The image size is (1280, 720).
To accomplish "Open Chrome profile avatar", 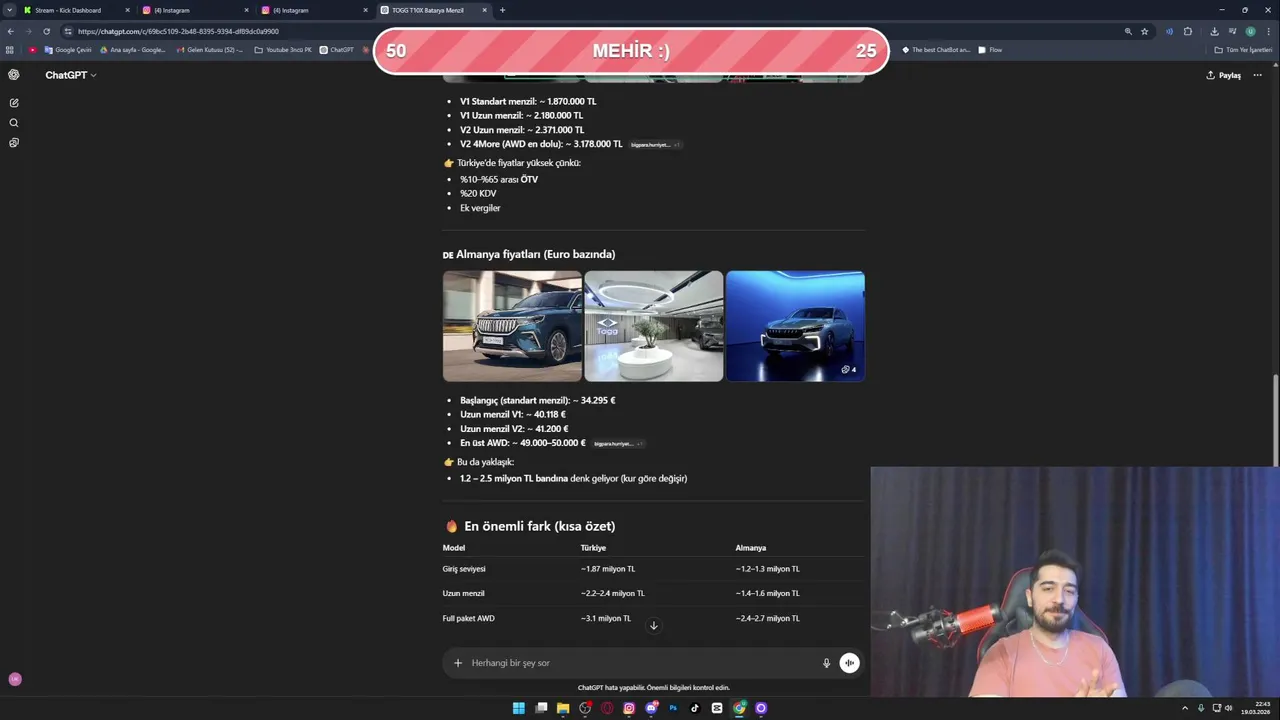I will (x=1250, y=31).
